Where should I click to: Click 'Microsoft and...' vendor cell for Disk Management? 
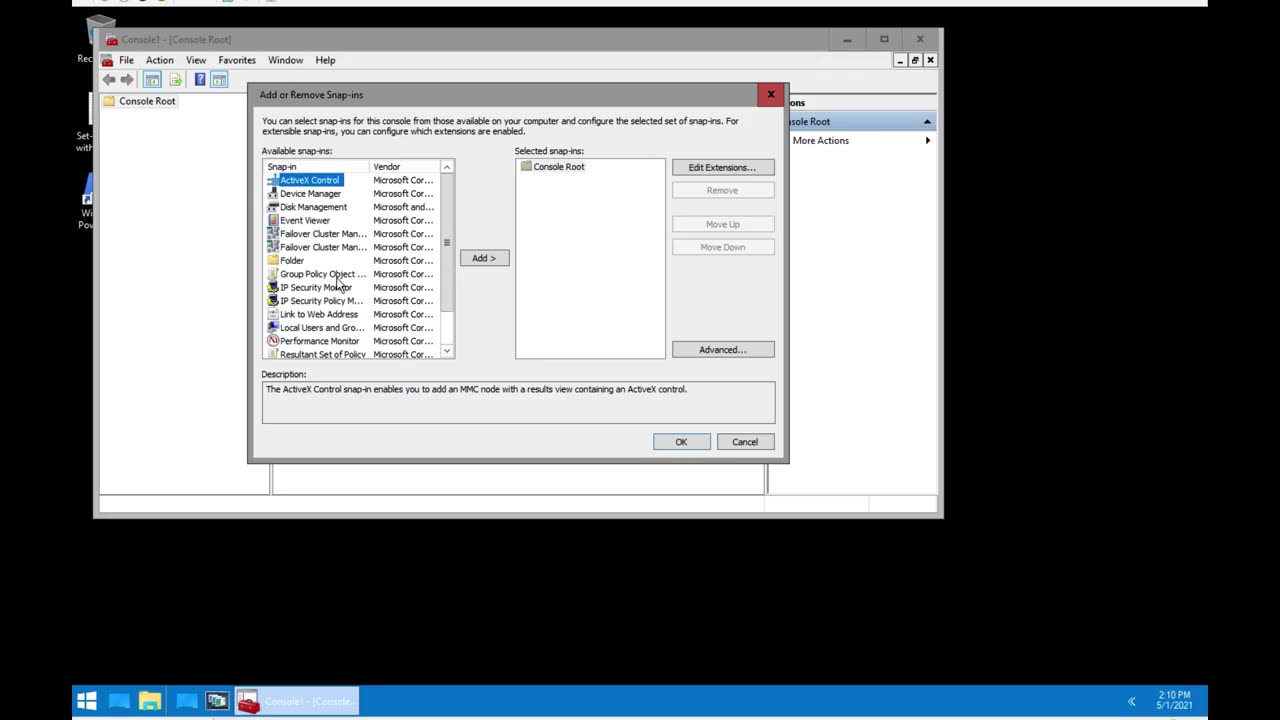404,207
